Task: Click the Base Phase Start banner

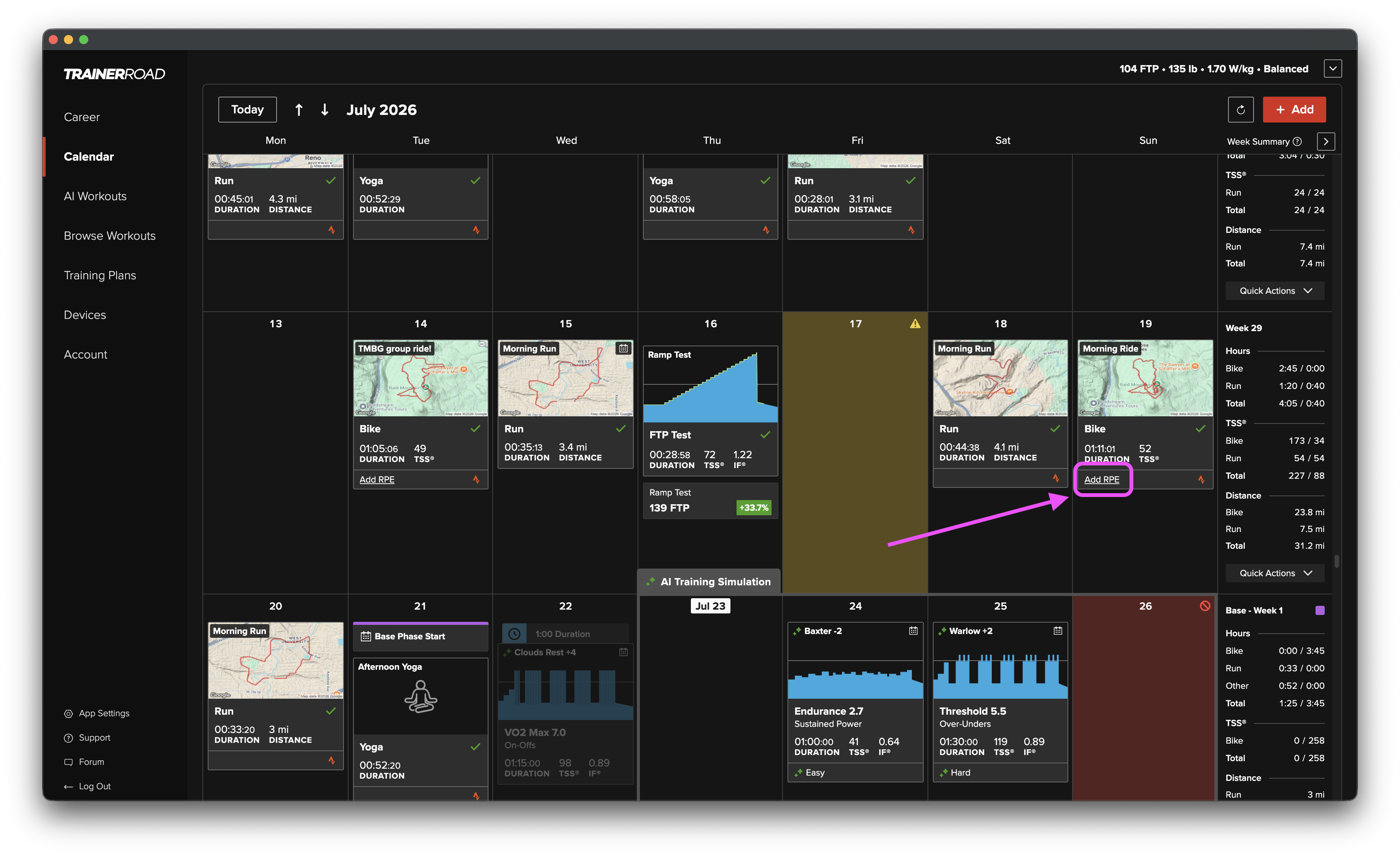Action: point(420,637)
